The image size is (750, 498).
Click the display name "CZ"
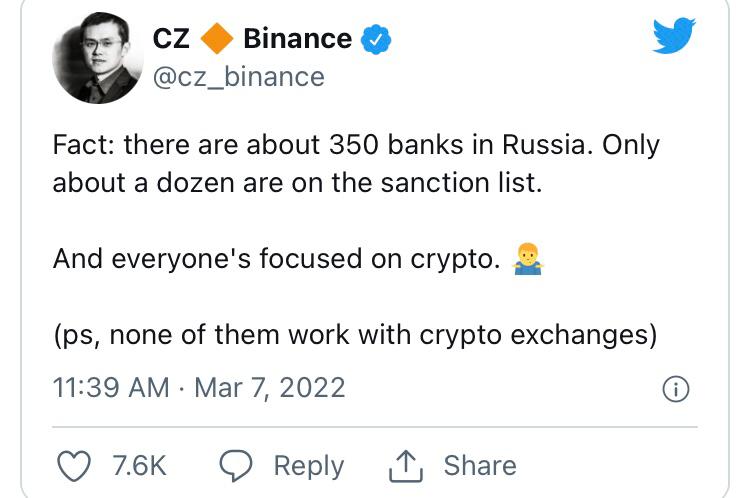[x=170, y=40]
